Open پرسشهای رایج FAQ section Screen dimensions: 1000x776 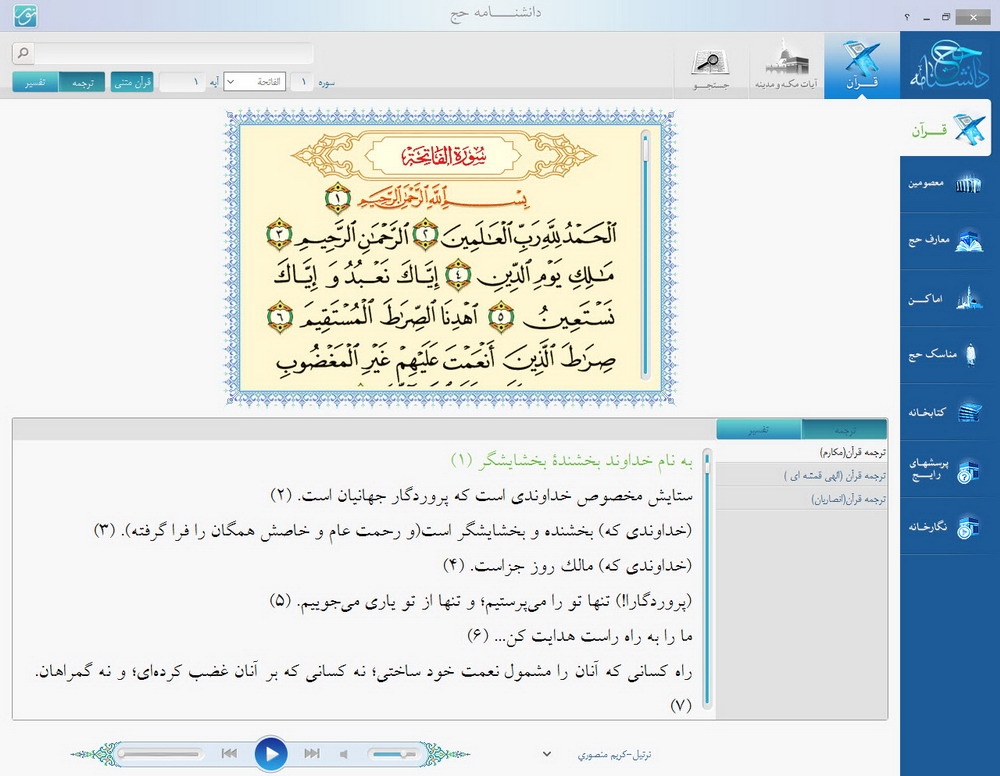pos(945,469)
